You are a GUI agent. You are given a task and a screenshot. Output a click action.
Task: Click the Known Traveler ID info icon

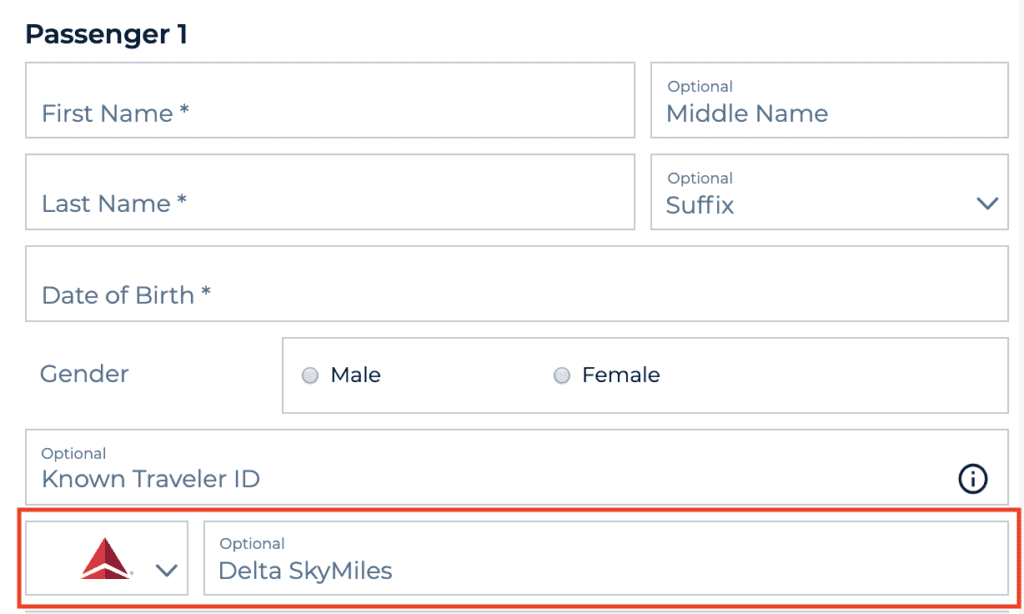(x=972, y=479)
